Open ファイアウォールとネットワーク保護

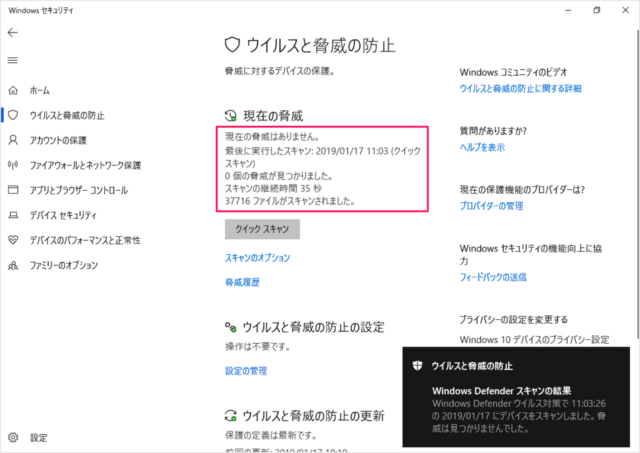pos(85,165)
